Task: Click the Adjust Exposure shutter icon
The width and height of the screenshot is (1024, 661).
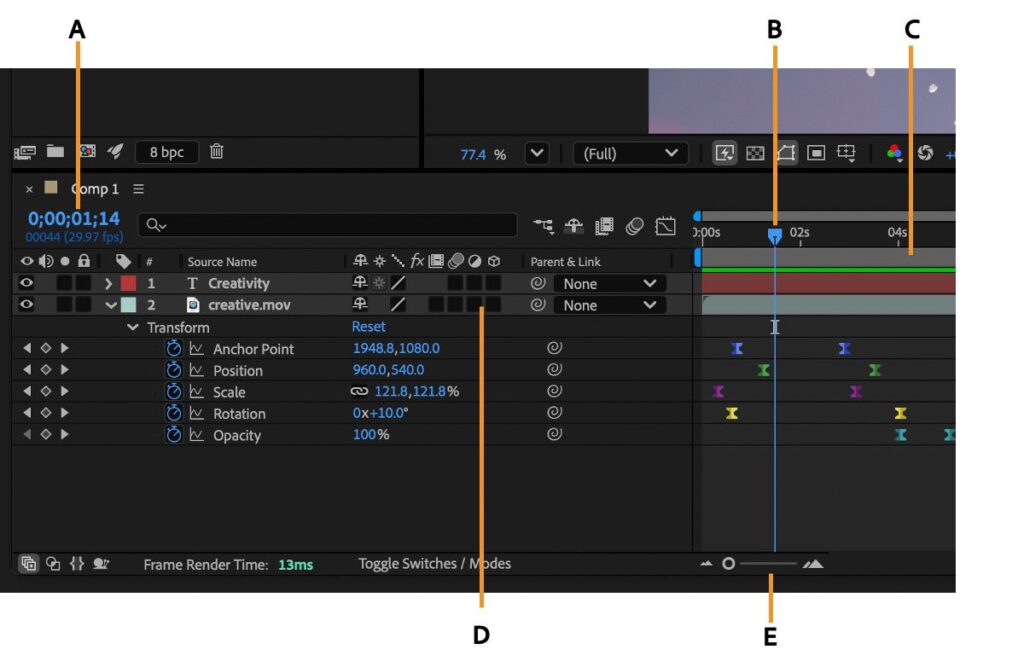Action: coord(926,153)
